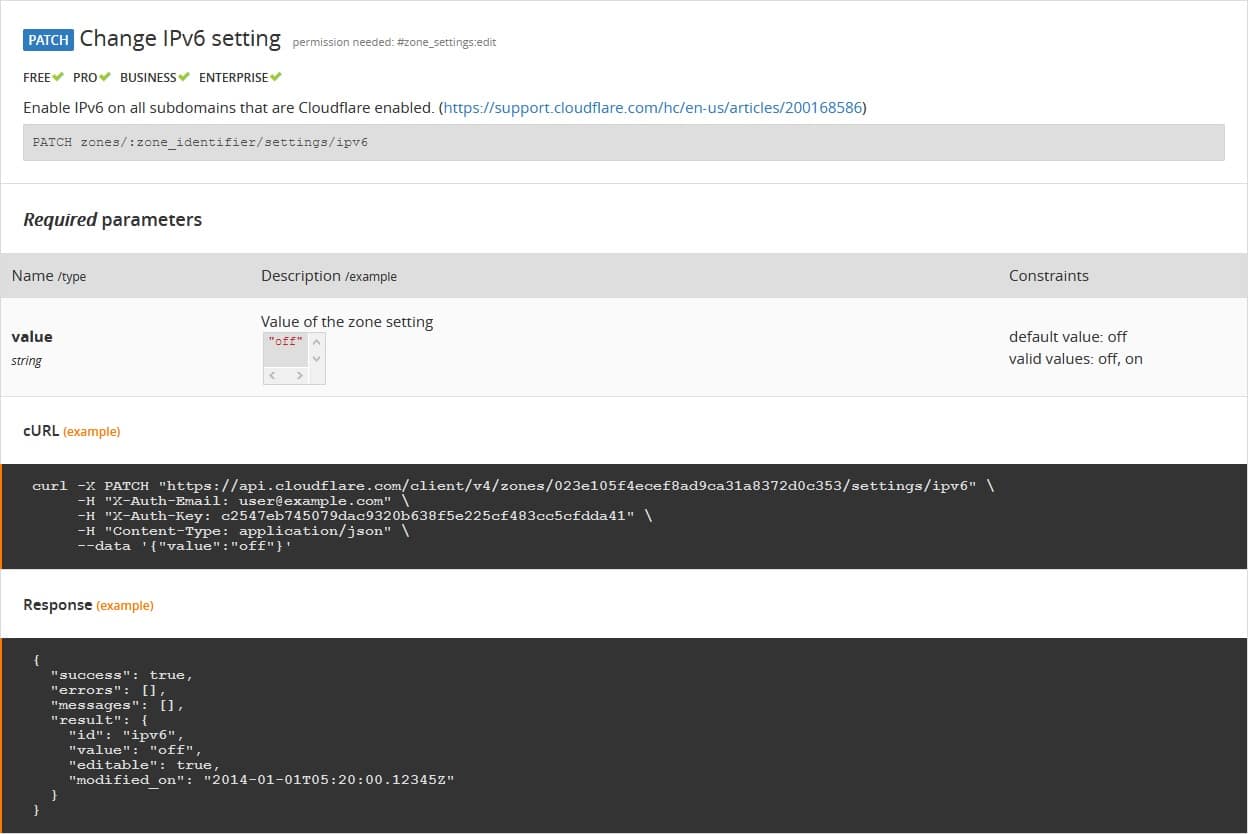Click the up arrow of the example box scrollbar

317,341
